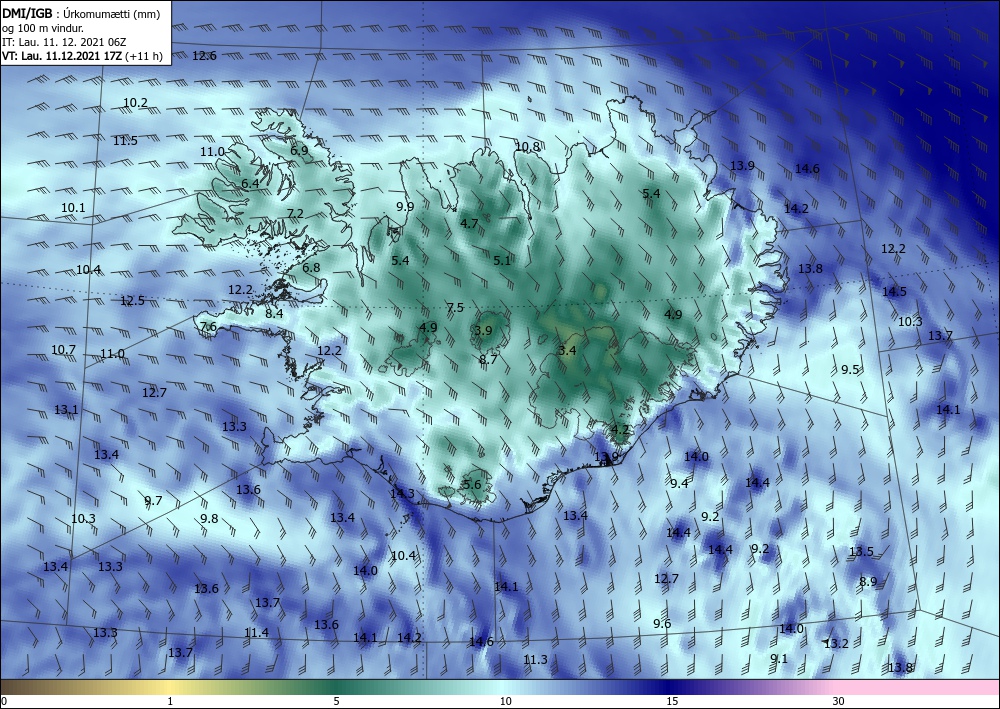Select the 11.5 value on the map
The width and height of the screenshot is (1000, 709).
click(125, 141)
